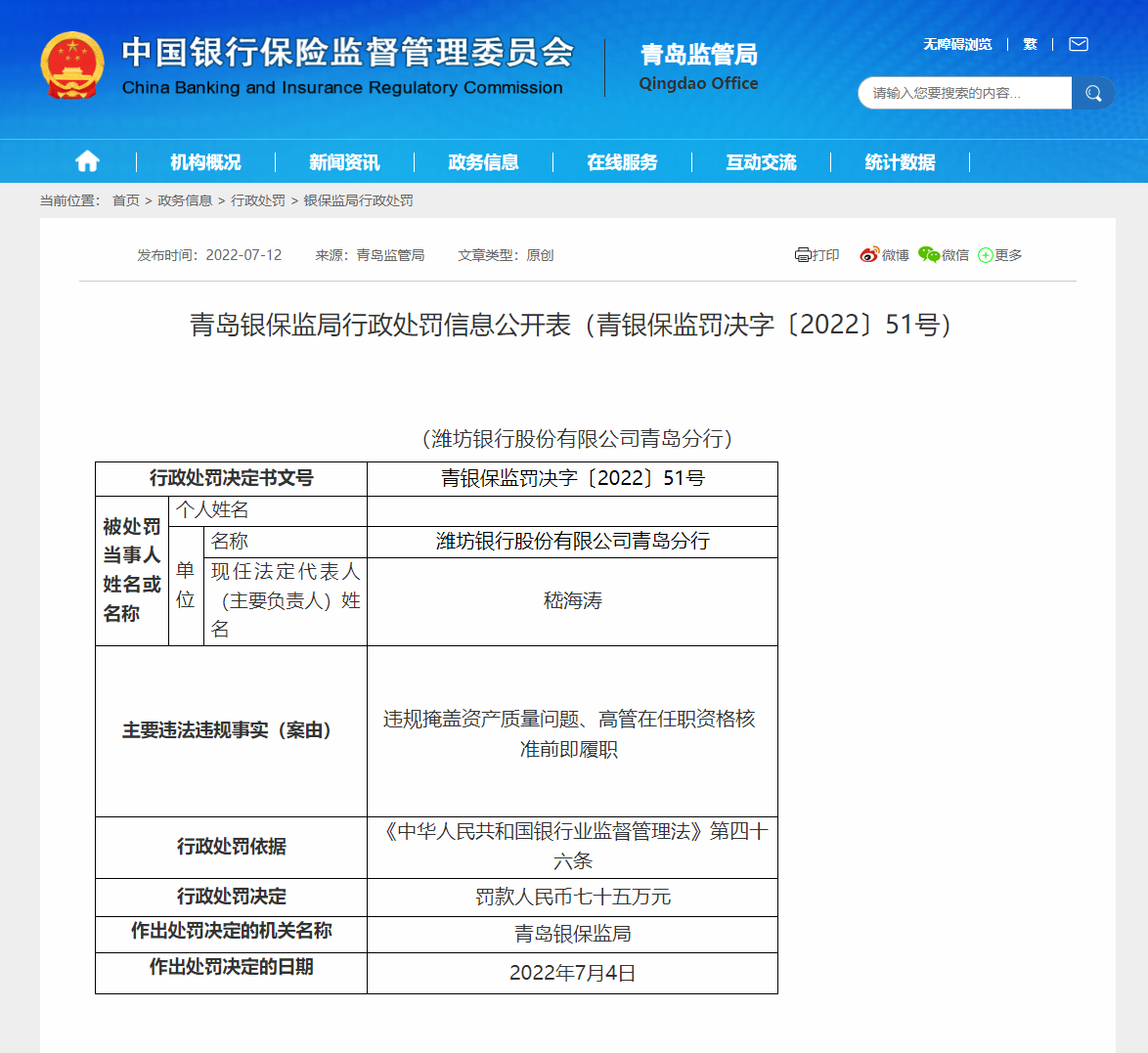Open the envelope mail icon
The image size is (1148, 1053).
pyautogui.click(x=1079, y=44)
